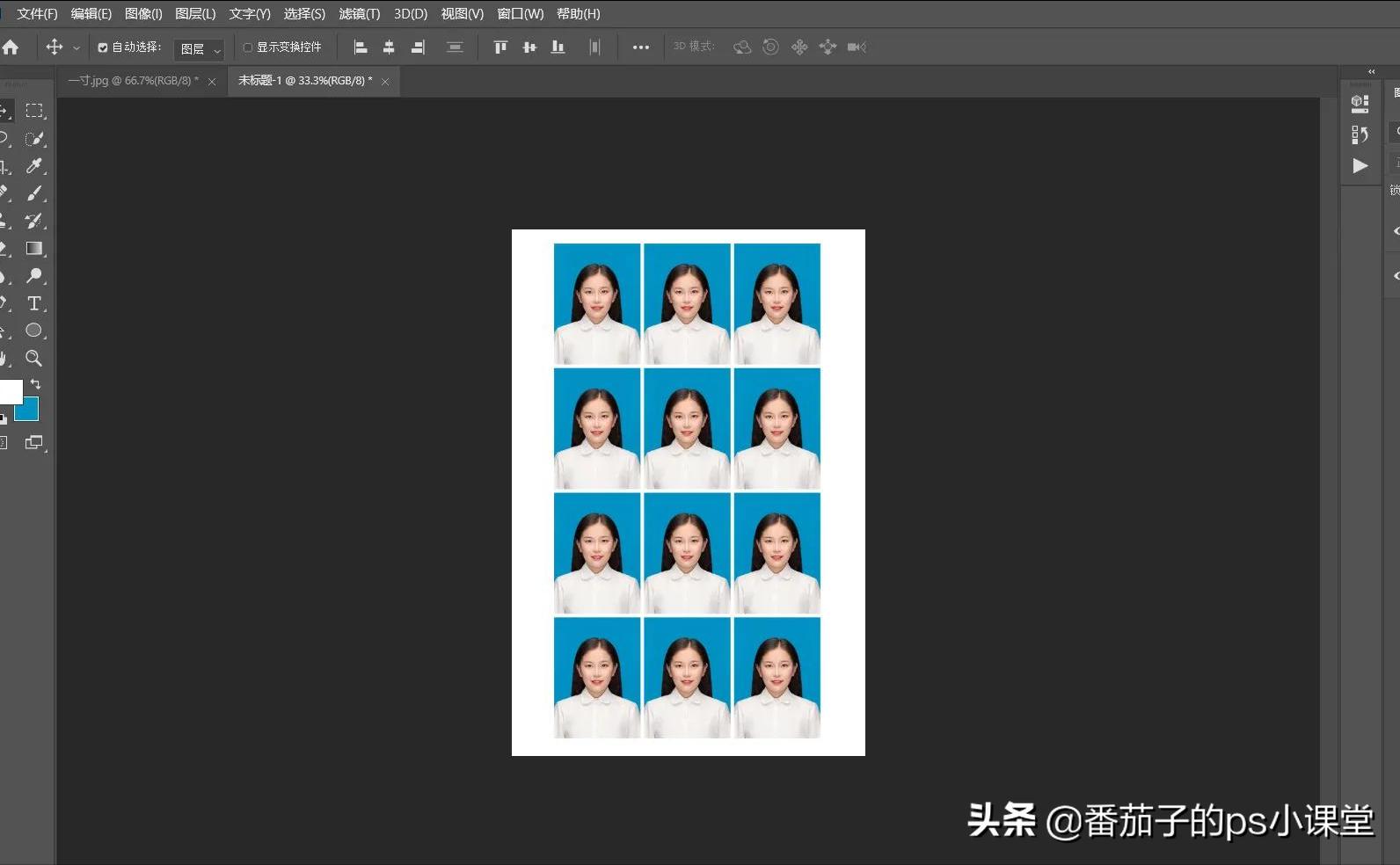
Task: Click the 3D video camera icon
Action: tap(857, 47)
